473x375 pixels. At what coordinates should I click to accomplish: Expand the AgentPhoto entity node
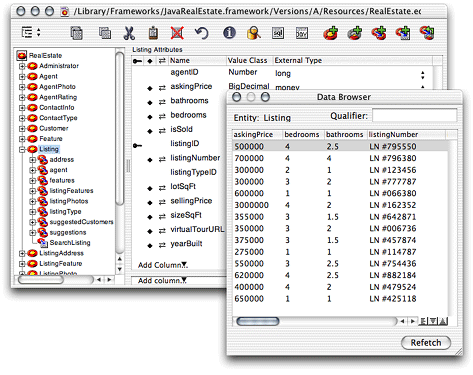[22, 87]
